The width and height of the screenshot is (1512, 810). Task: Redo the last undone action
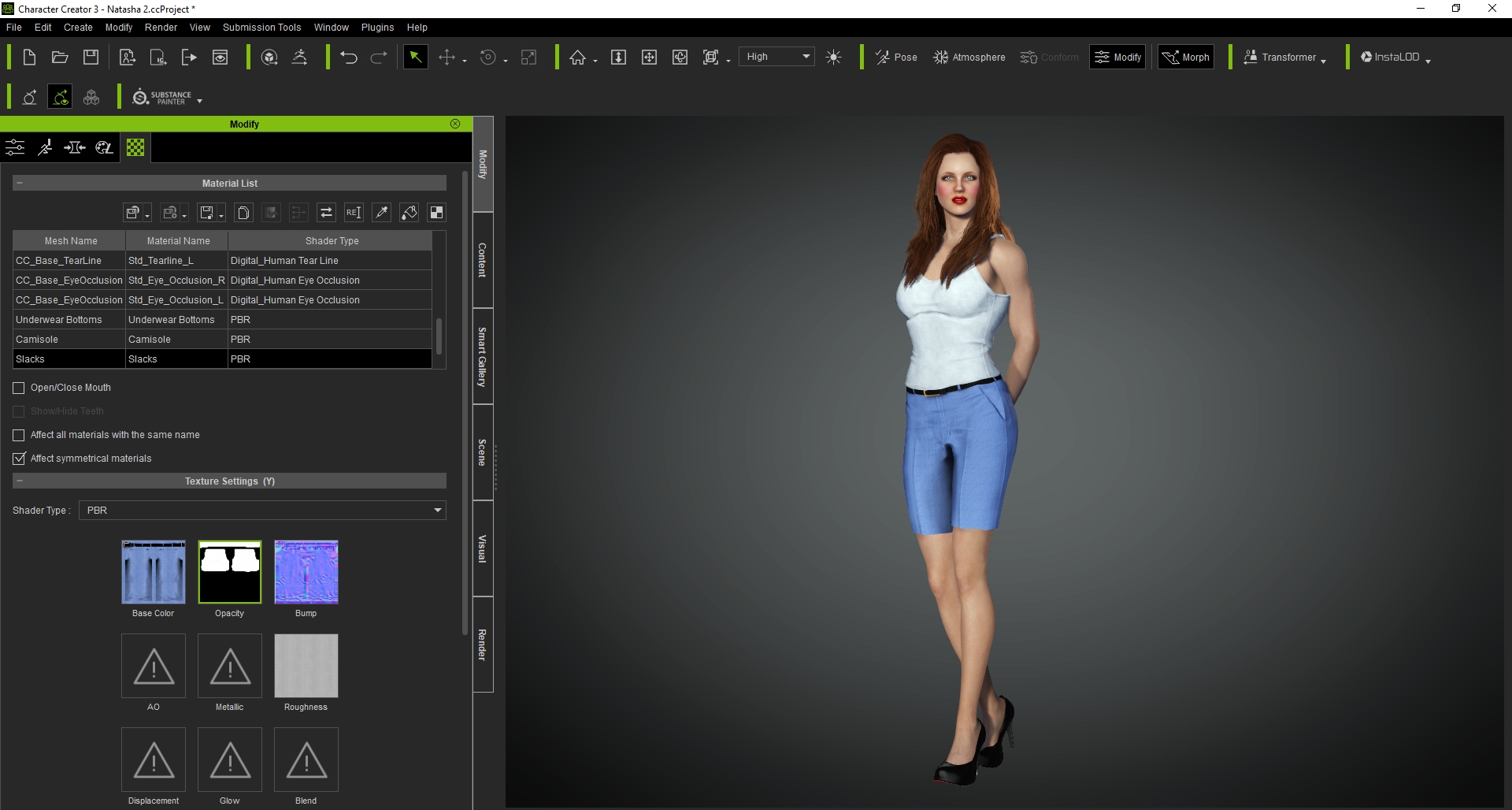(x=379, y=57)
